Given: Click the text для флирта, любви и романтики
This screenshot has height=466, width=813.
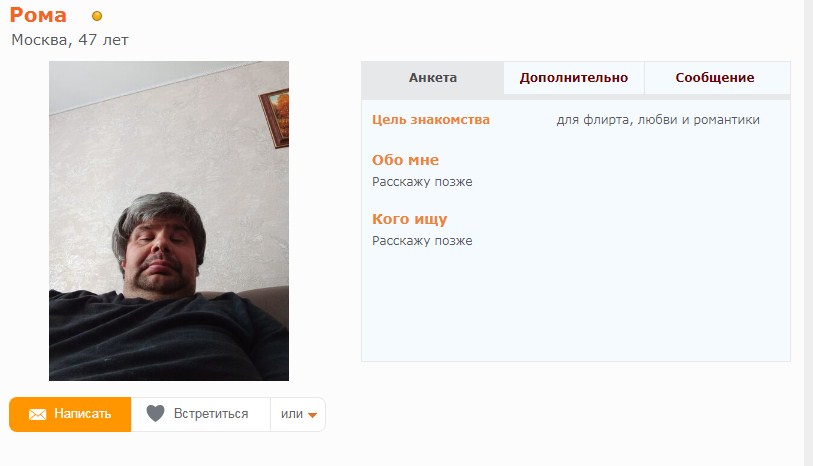Looking at the screenshot, I should [x=658, y=120].
